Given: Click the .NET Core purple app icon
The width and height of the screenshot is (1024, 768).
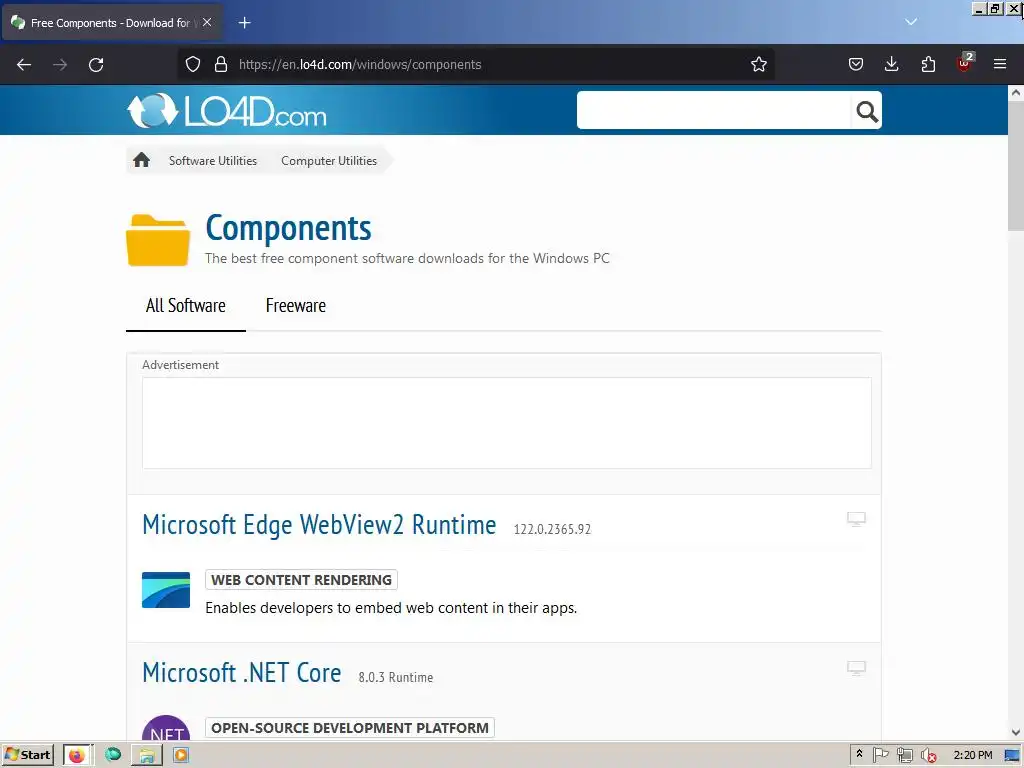Looking at the screenshot, I should [166, 728].
